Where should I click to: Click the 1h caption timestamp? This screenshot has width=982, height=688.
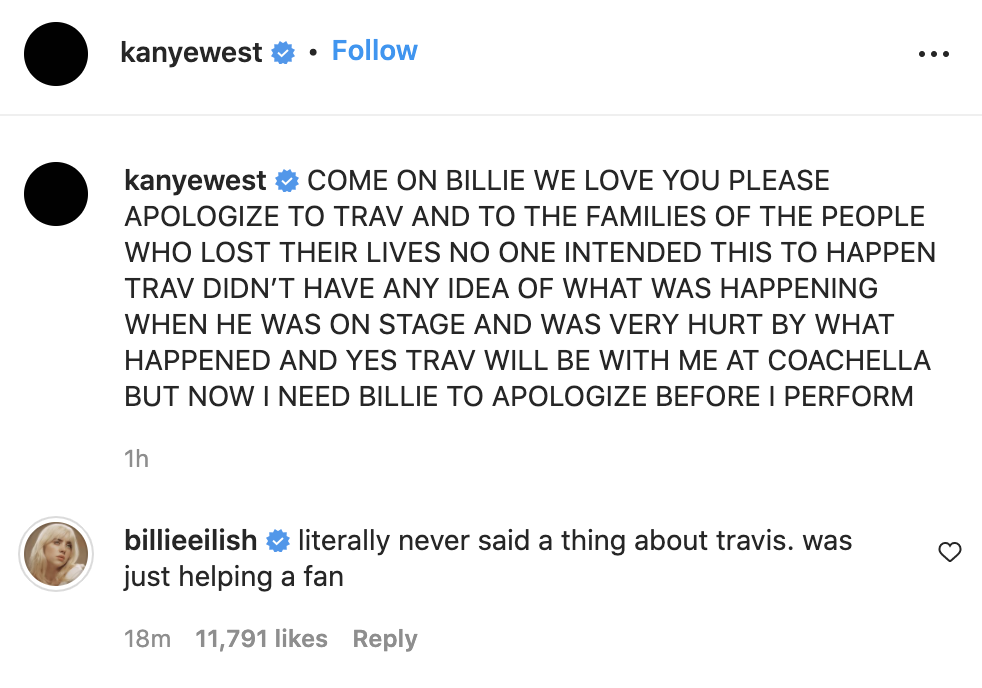click(x=136, y=459)
